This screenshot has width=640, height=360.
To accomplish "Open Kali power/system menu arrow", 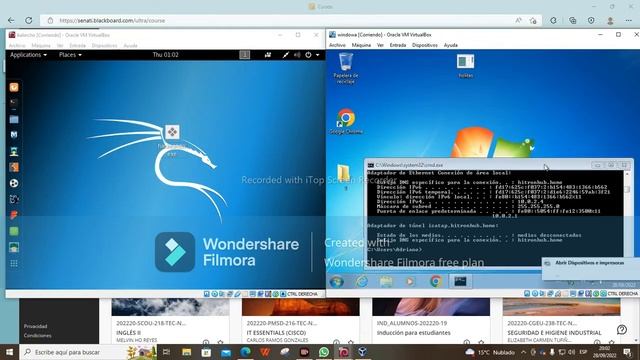I will pos(318,55).
